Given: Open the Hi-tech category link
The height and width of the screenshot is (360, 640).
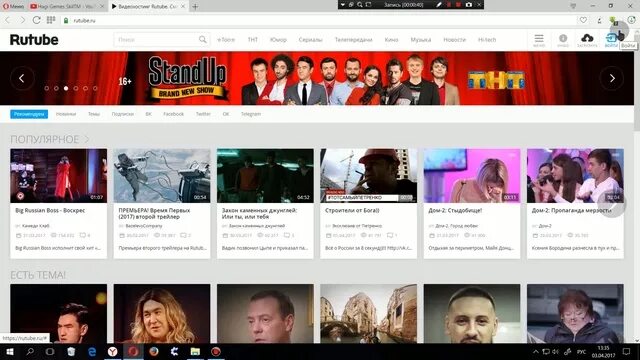Looking at the screenshot, I should pos(487,40).
